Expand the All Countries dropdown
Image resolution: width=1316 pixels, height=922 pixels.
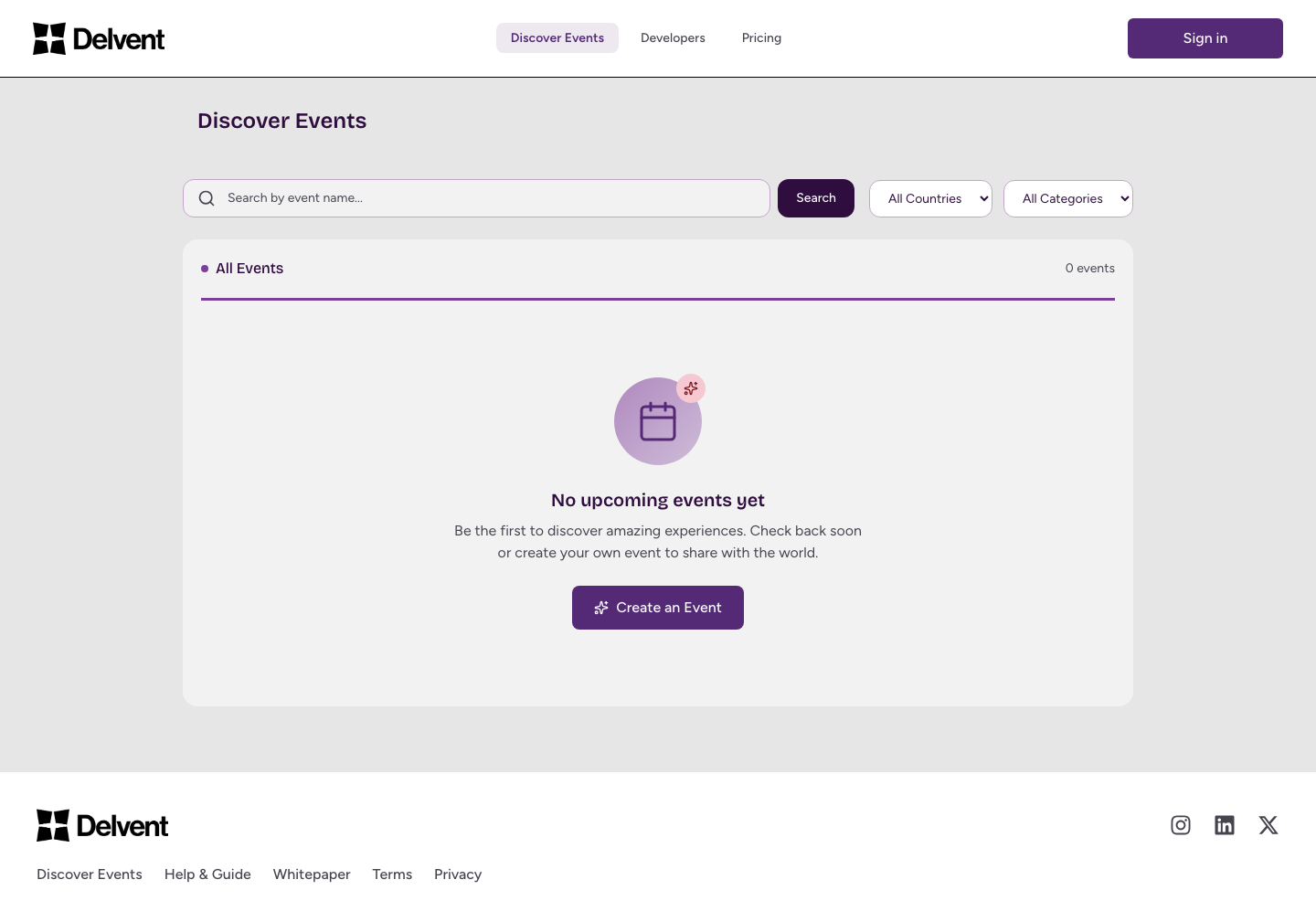(930, 198)
